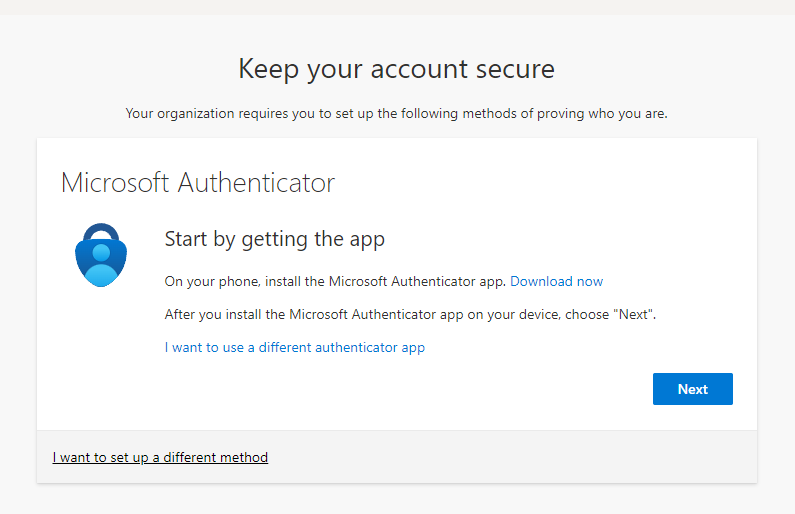Screen dimensions: 795x514
Task: Click the word Authenticator in the card title
Action: 256,183
